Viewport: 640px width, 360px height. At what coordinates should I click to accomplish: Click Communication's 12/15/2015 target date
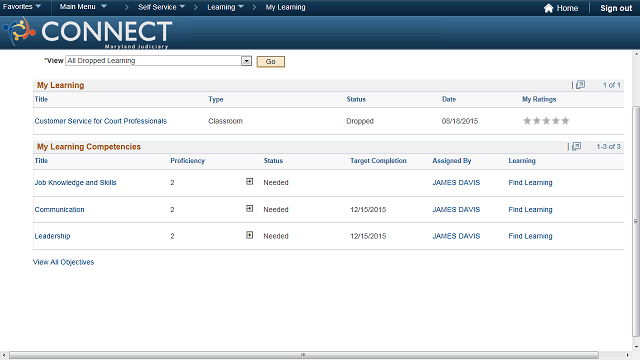coord(368,209)
